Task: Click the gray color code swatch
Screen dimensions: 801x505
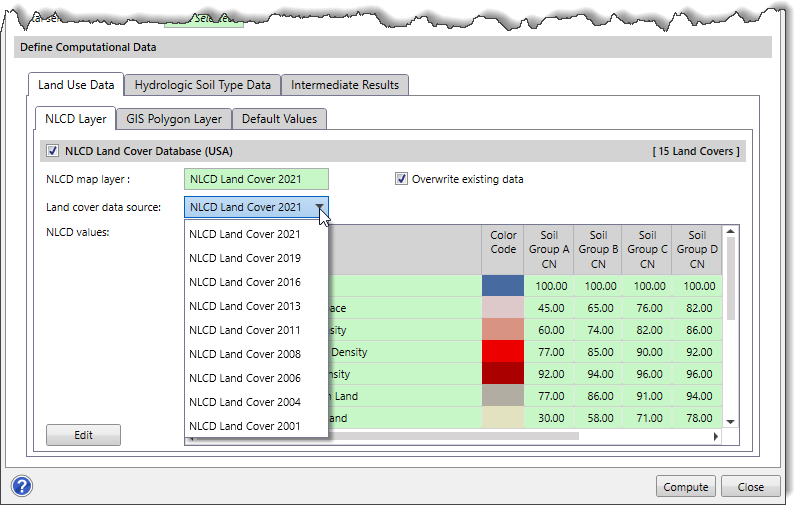Action: [503, 395]
